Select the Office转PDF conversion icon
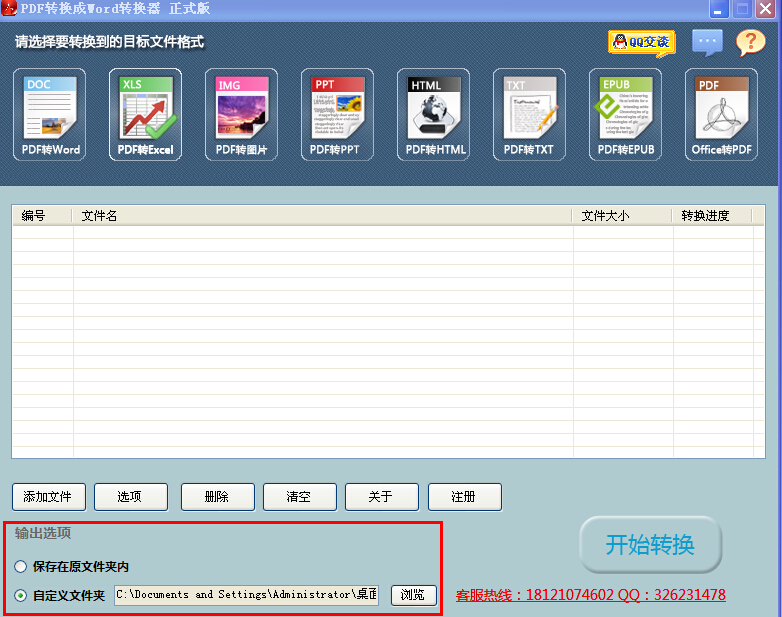Image resolution: width=782 pixels, height=617 pixels. [721, 114]
